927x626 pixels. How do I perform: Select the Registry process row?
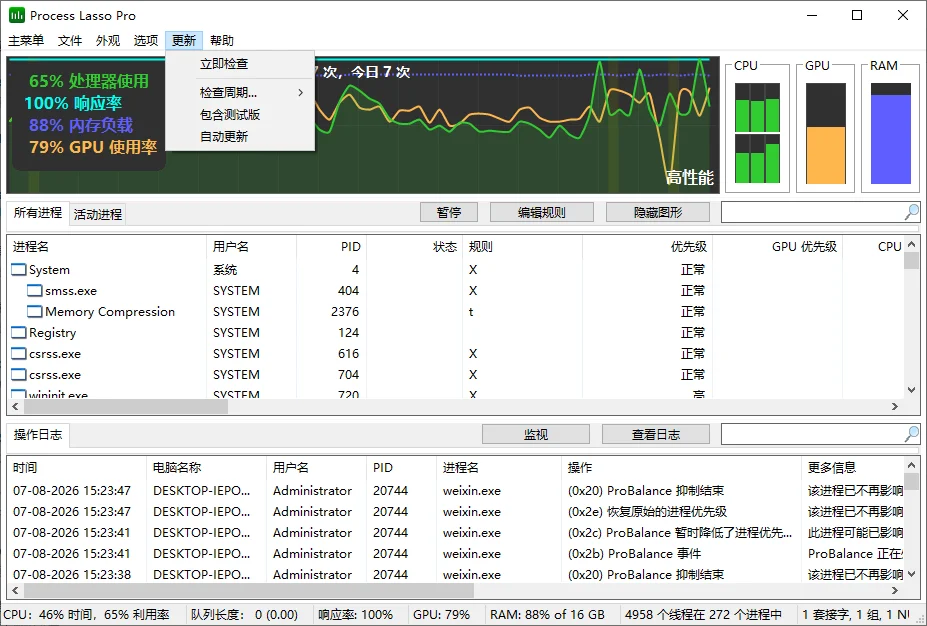tap(455, 332)
